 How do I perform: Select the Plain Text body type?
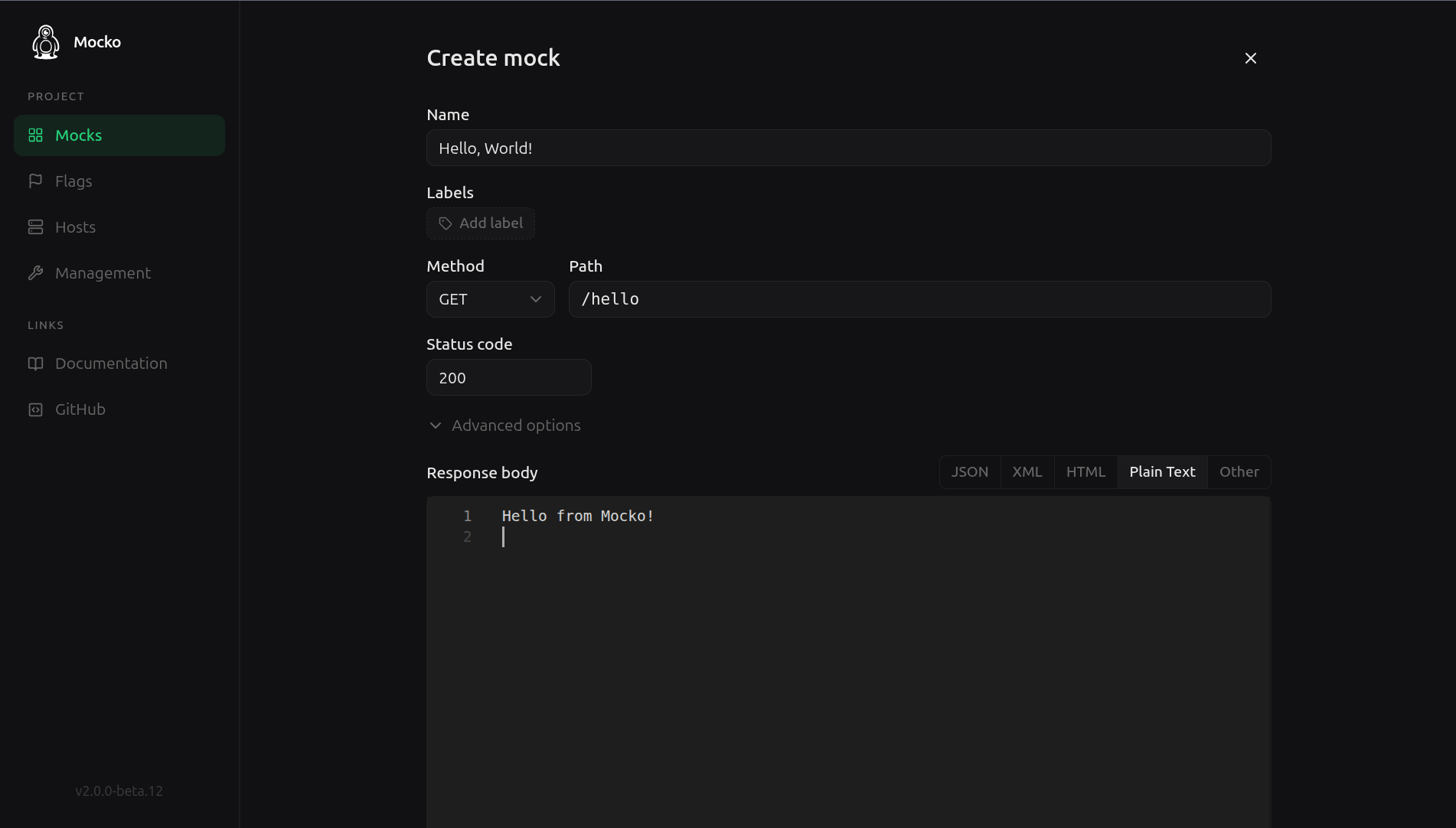(1163, 472)
